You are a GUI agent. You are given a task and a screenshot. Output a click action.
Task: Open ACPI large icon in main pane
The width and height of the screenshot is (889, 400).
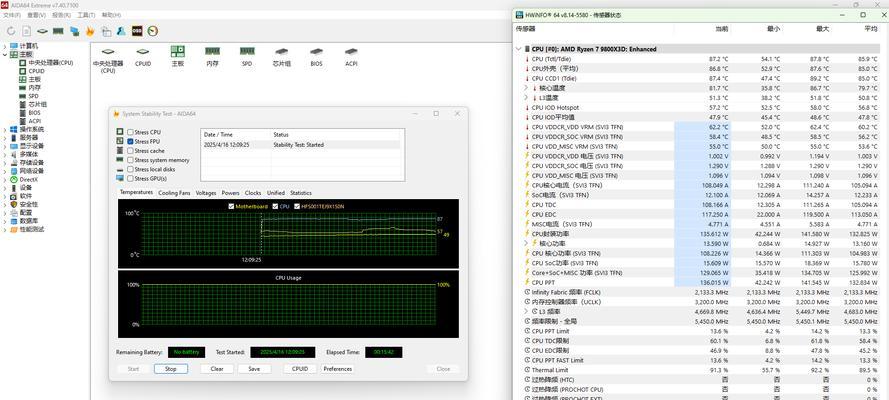(x=351, y=57)
